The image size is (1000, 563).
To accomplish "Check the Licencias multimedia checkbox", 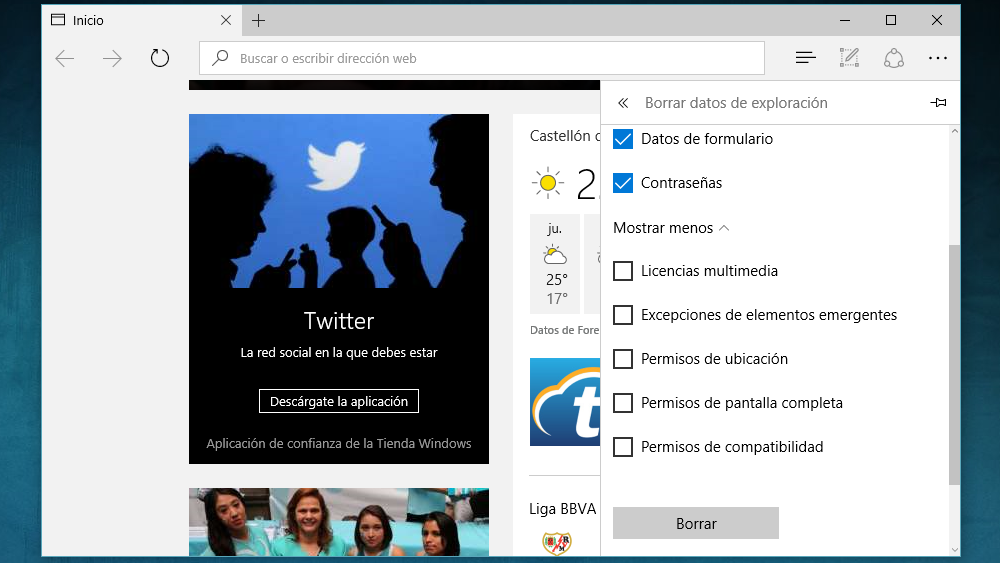I will [623, 271].
